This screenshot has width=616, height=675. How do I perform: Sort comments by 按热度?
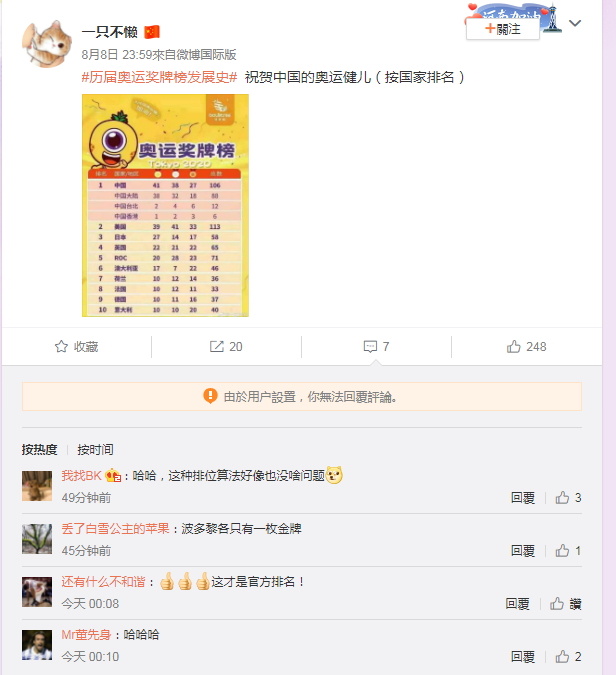(x=40, y=449)
